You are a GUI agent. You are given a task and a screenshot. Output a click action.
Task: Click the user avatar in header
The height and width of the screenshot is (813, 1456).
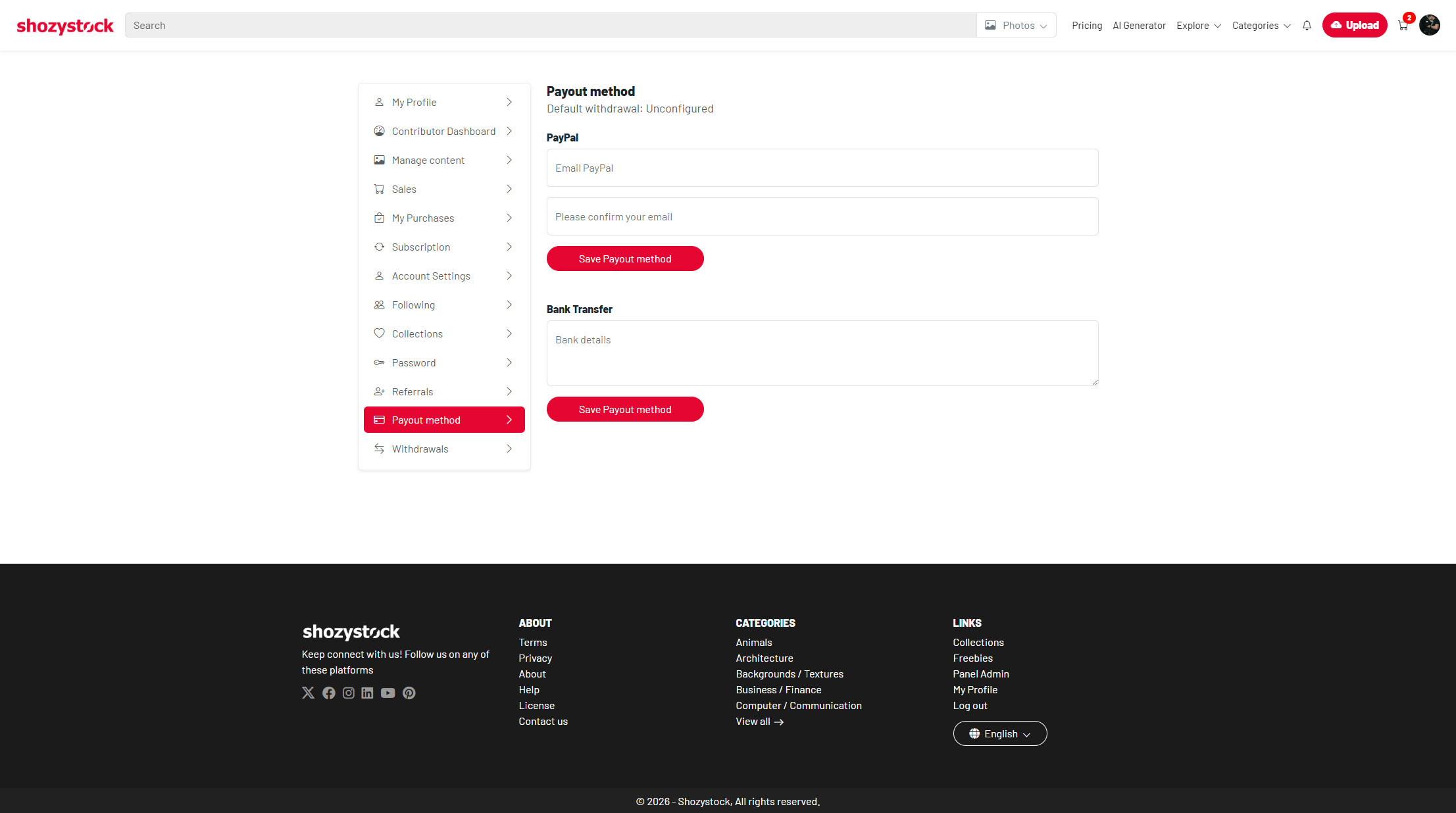1429,25
